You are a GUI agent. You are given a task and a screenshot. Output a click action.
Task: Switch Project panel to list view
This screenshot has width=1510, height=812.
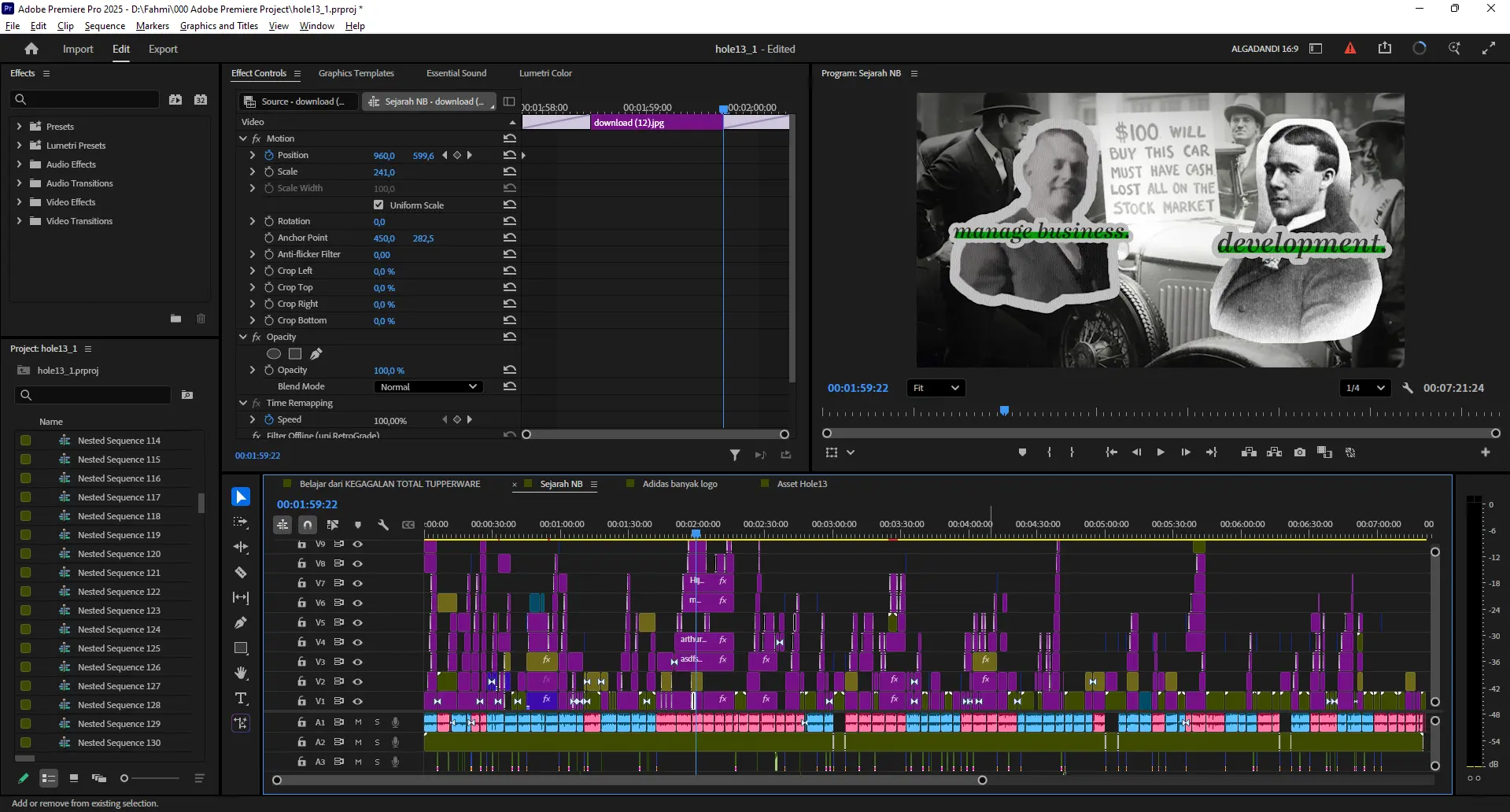[x=49, y=778]
